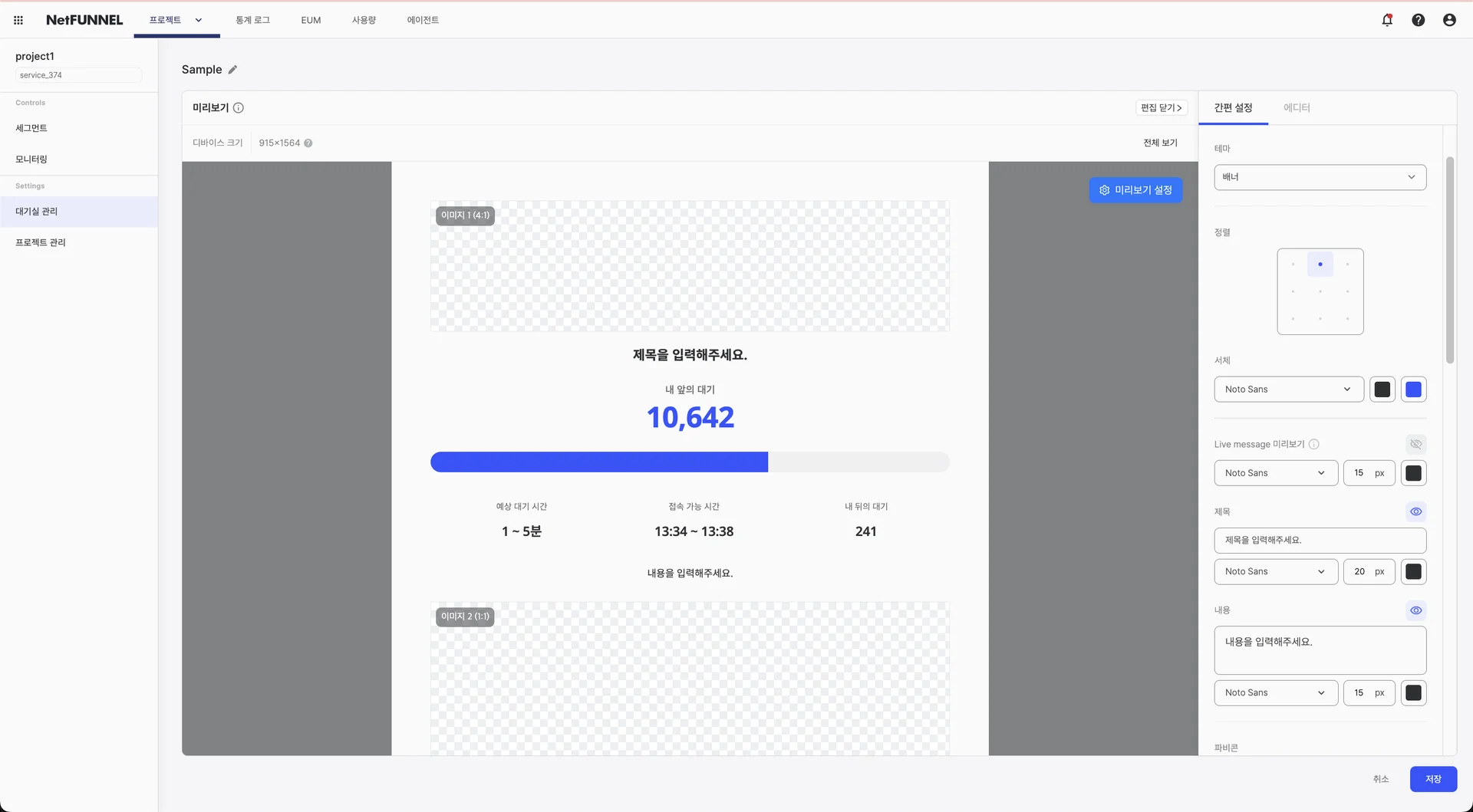Click the 제목 title text input field

coord(1320,541)
